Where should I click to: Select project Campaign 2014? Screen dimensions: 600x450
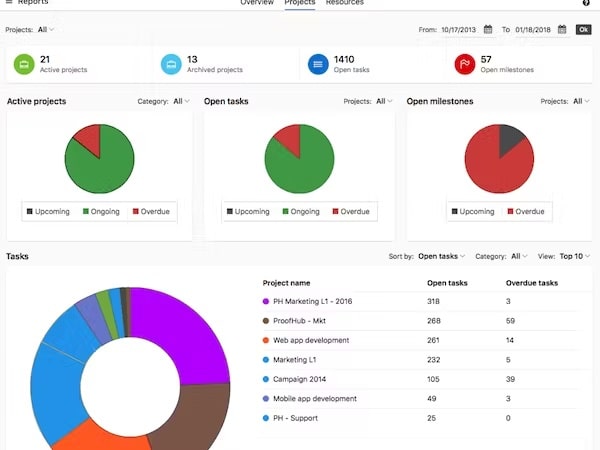click(x=299, y=379)
